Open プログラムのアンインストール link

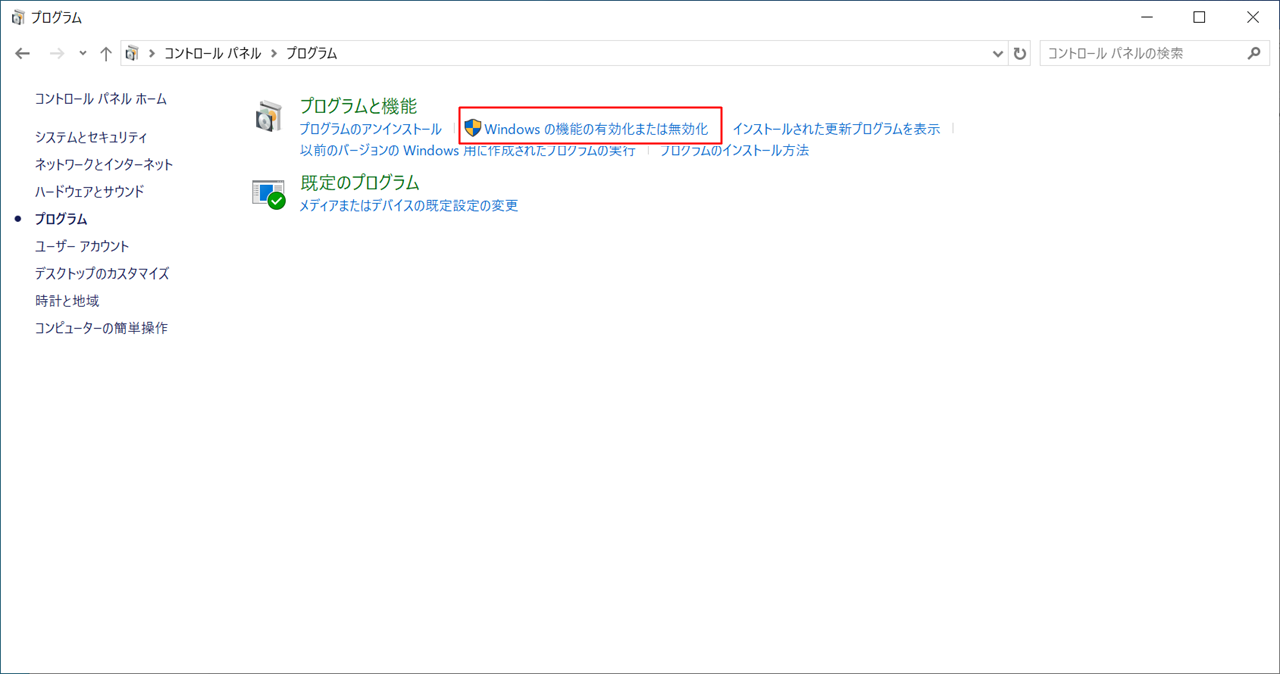coord(370,129)
